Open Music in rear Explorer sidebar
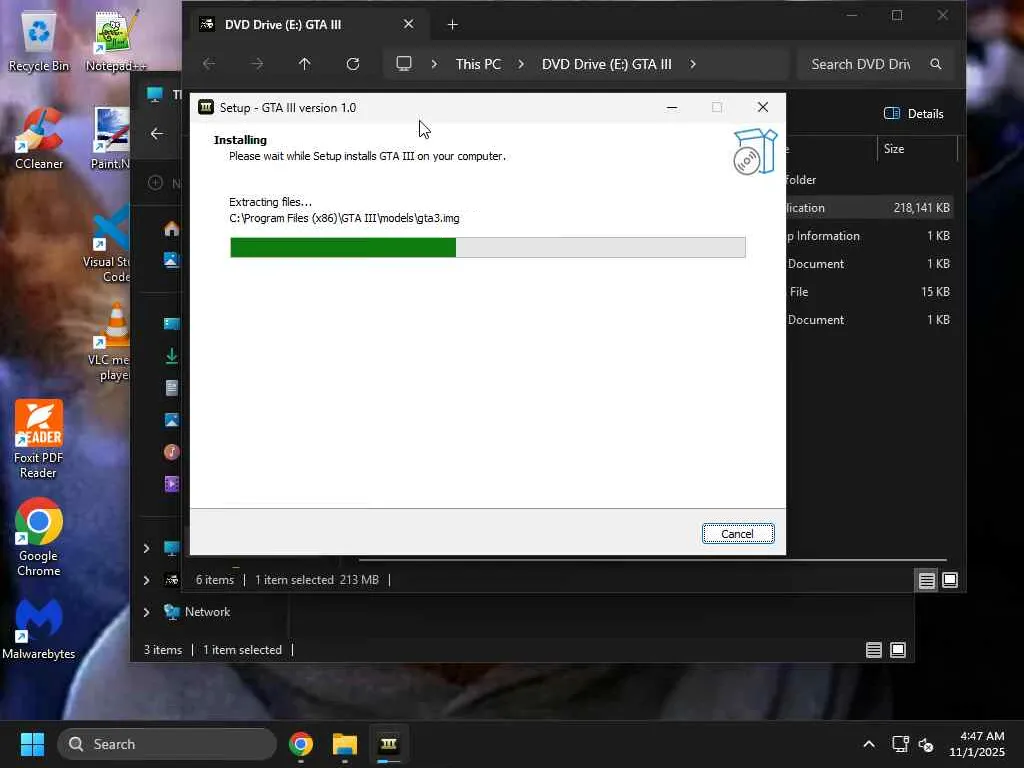Screen dimensions: 1024x768 tap(172, 452)
